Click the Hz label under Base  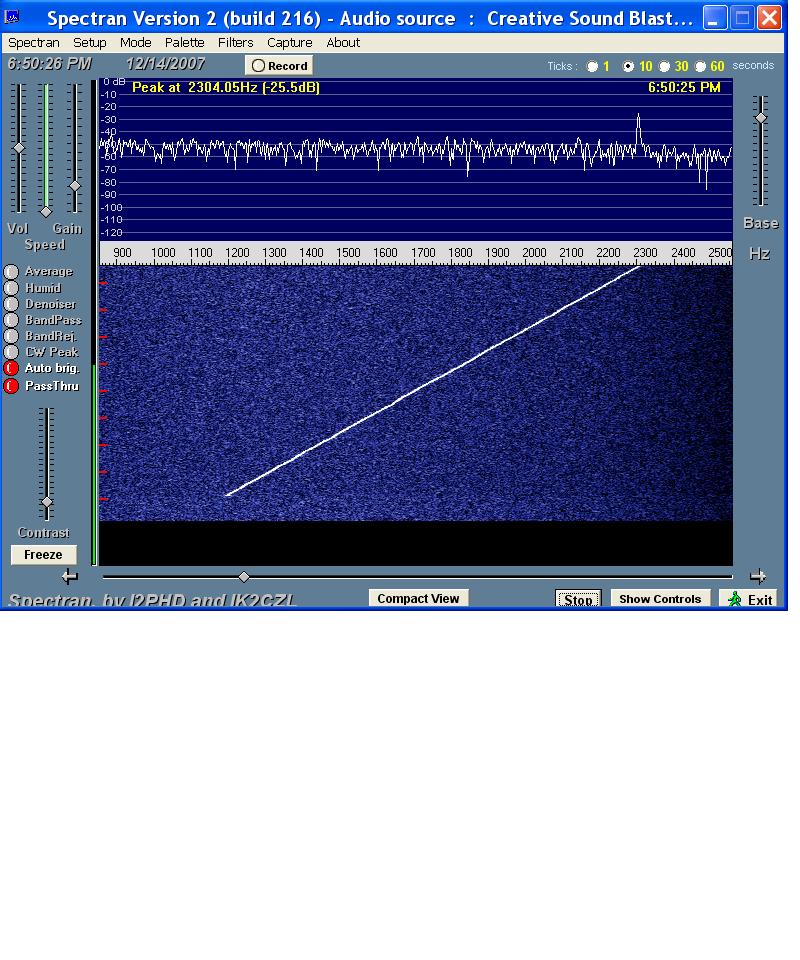[x=760, y=253]
